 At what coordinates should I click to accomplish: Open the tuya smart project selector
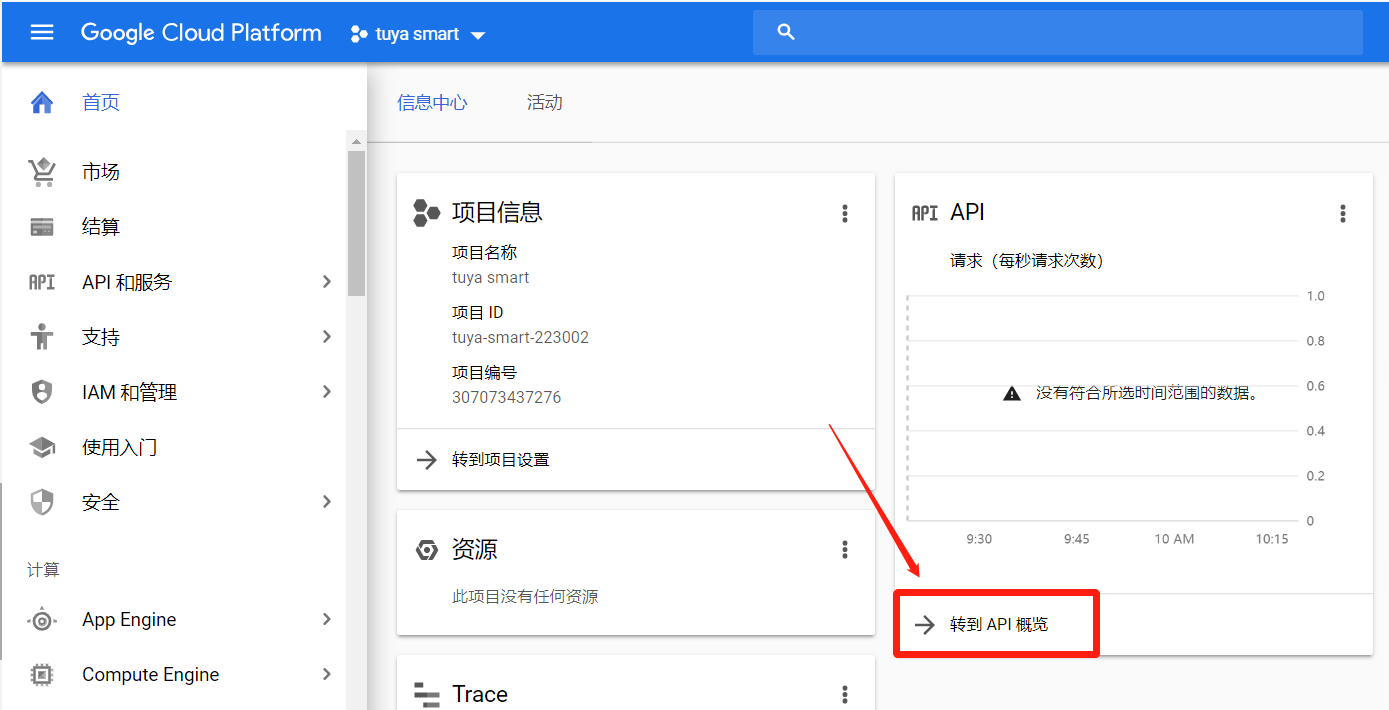click(418, 34)
